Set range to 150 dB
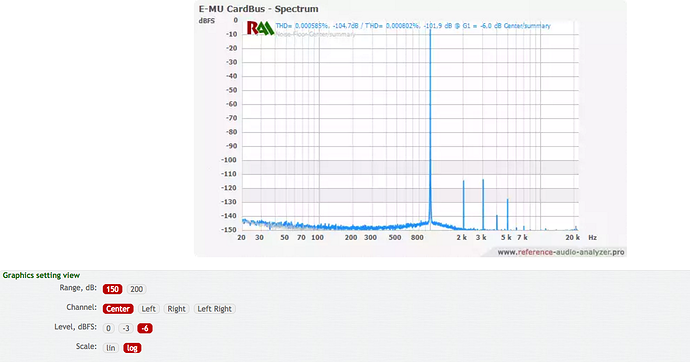Viewport: 690px width, 362px height. tap(112, 289)
